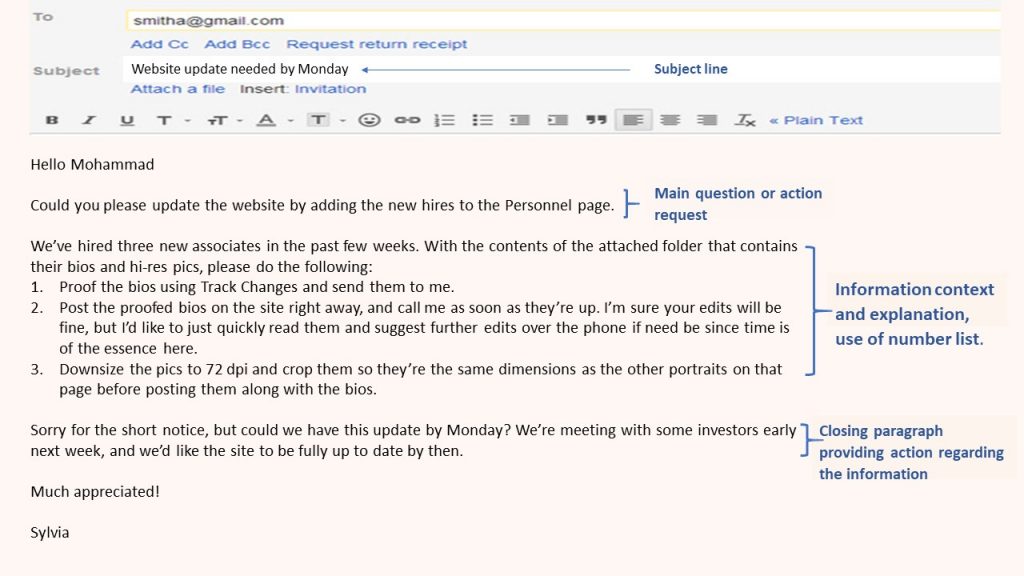Open the font size menu
The height and width of the screenshot is (576, 1024).
click(x=217, y=120)
